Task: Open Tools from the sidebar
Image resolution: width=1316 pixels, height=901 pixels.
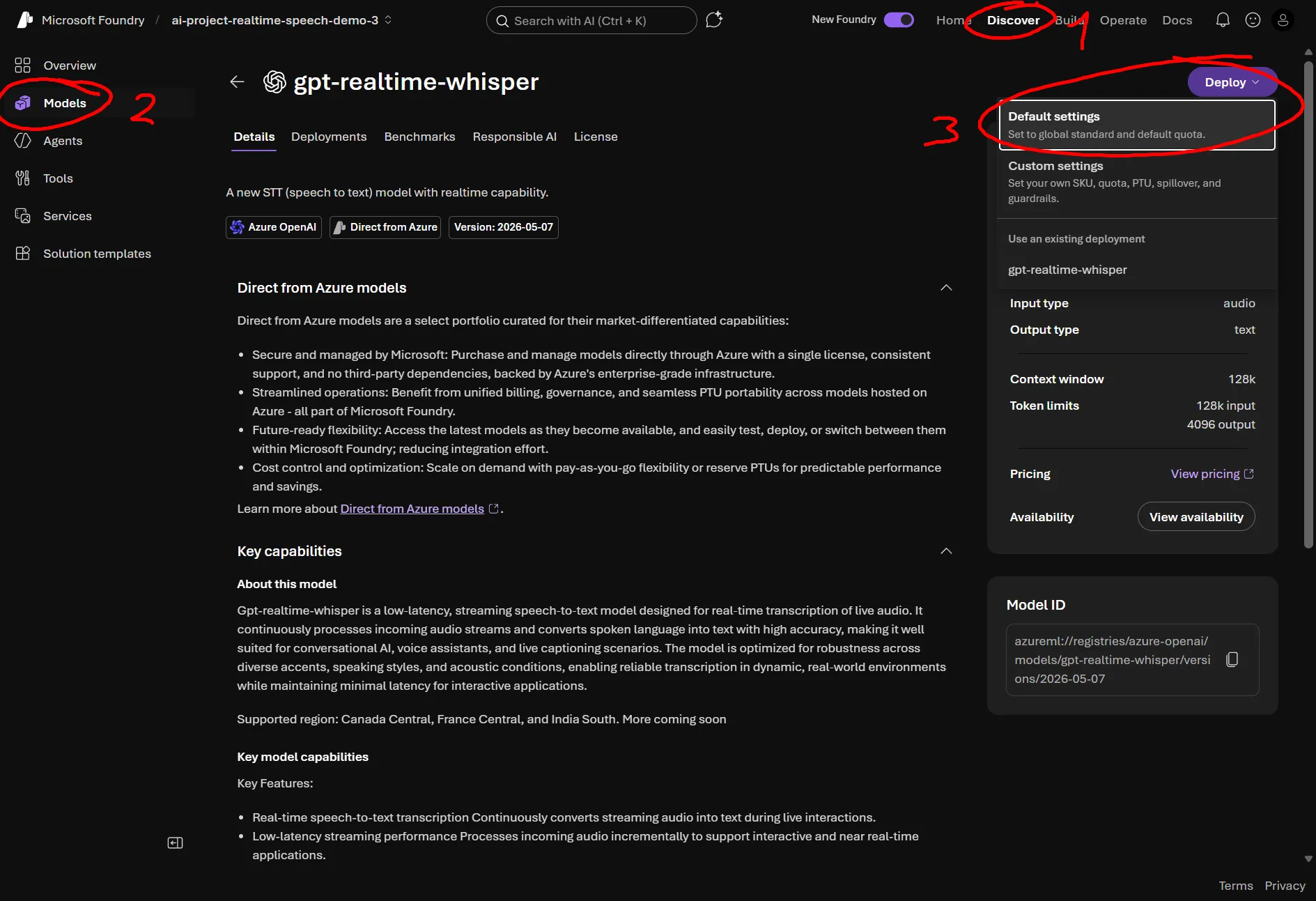Action: tap(58, 178)
